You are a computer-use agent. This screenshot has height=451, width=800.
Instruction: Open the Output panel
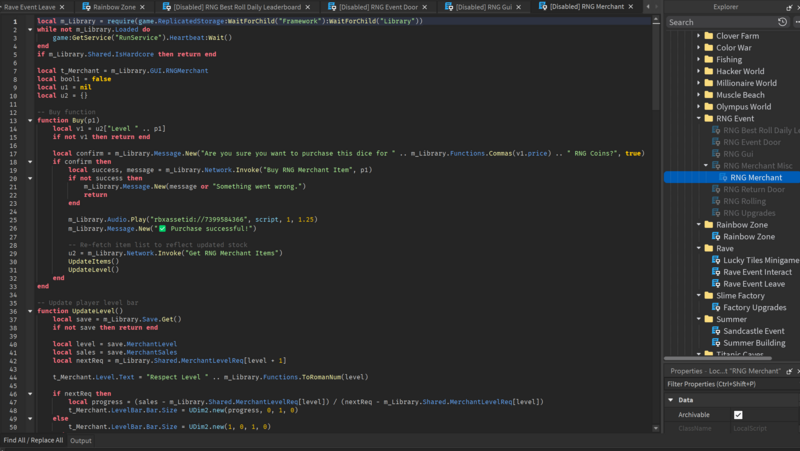80,440
